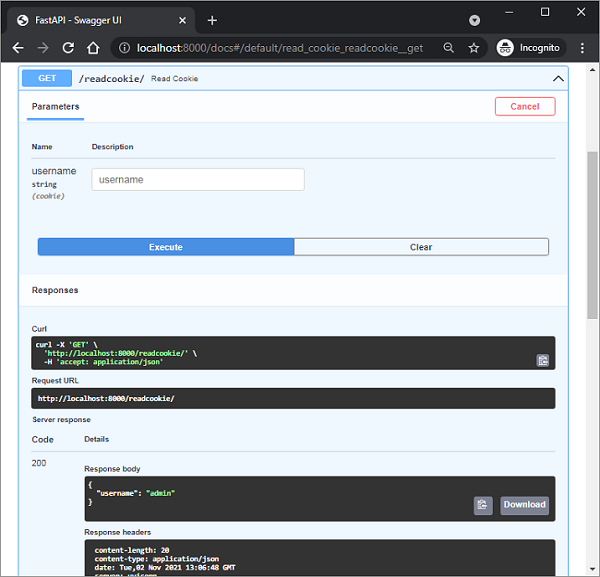Collapse the /readcookie/ endpoint section
The image size is (600, 577).
(x=557, y=79)
